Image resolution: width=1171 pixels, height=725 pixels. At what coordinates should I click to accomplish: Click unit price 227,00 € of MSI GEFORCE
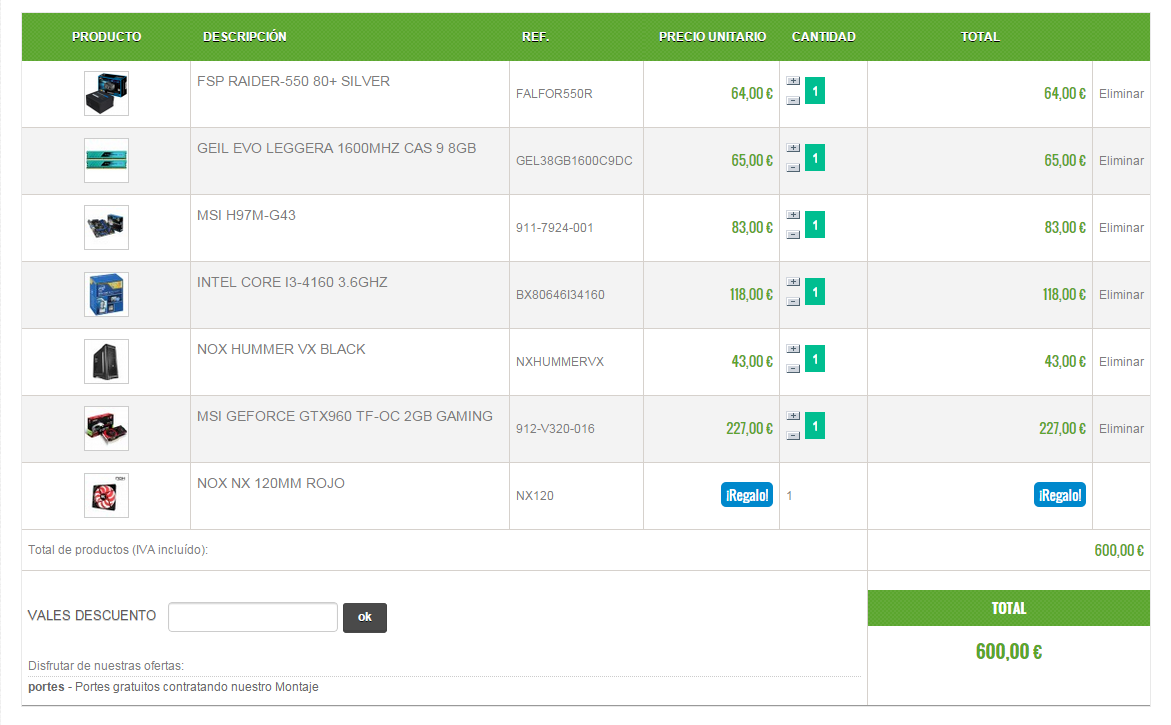point(749,429)
